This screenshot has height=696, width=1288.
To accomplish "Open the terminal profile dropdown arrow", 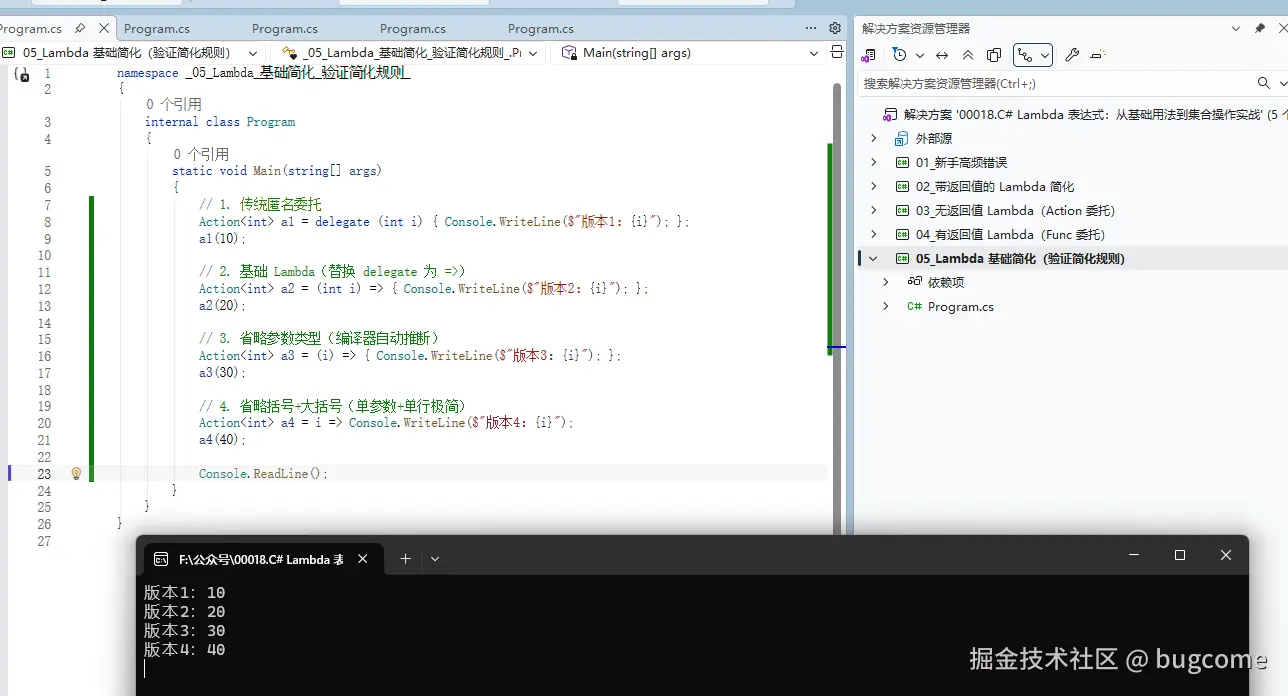I will click(x=434, y=559).
